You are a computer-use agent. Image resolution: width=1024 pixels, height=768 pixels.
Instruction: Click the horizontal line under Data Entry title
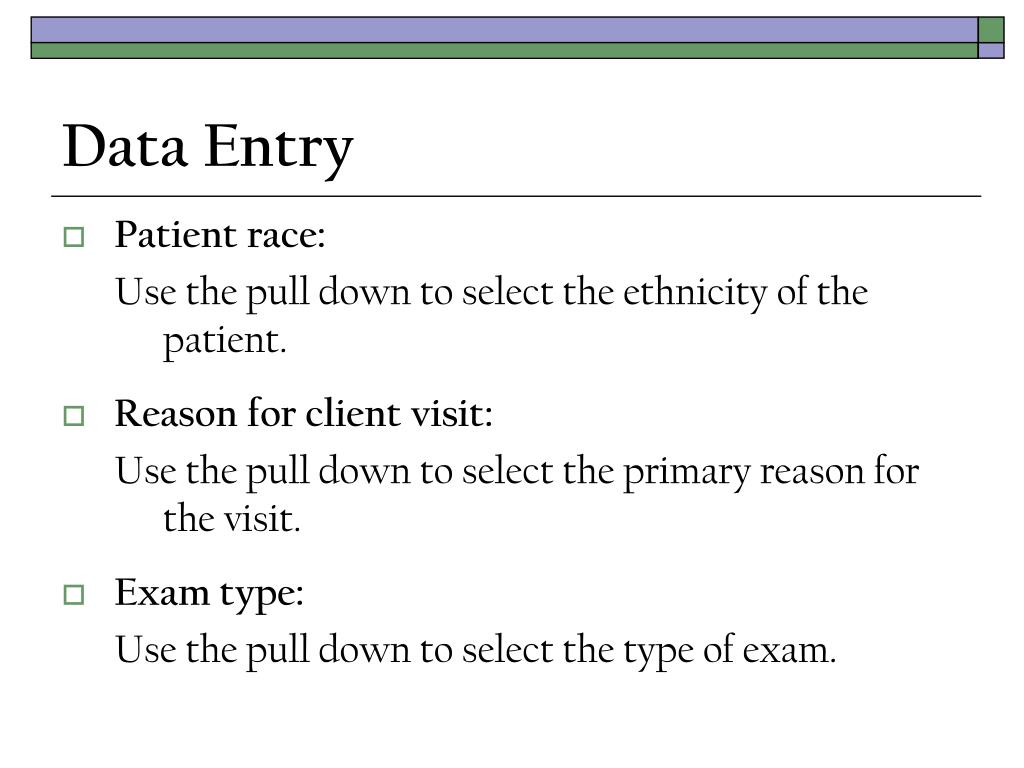(516, 196)
